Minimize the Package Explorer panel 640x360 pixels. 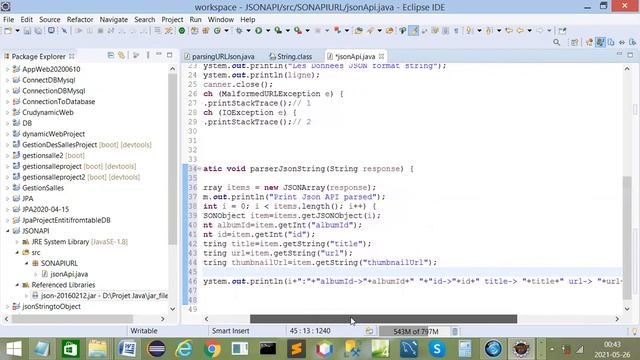159,55
